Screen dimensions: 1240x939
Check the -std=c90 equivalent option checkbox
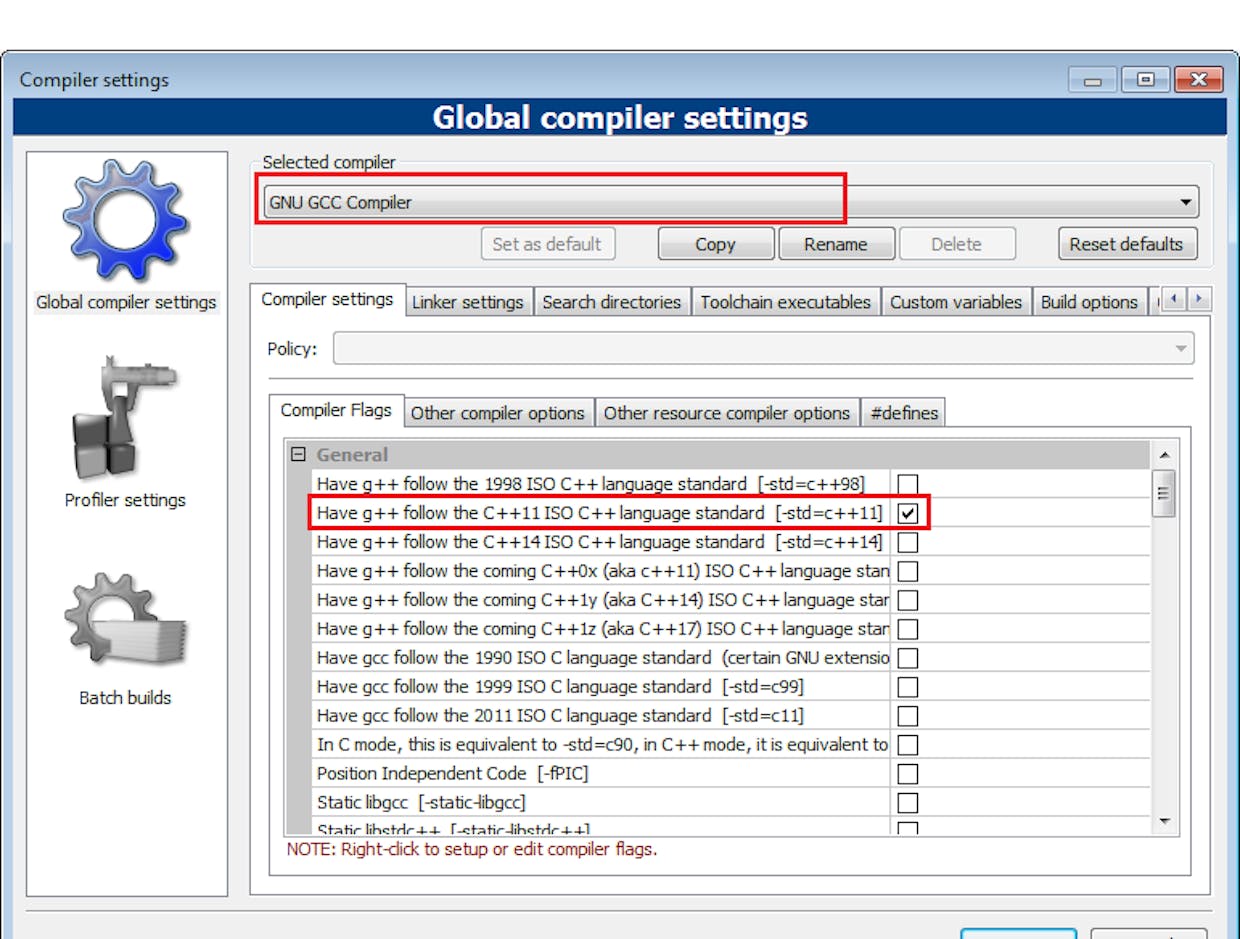tap(908, 746)
